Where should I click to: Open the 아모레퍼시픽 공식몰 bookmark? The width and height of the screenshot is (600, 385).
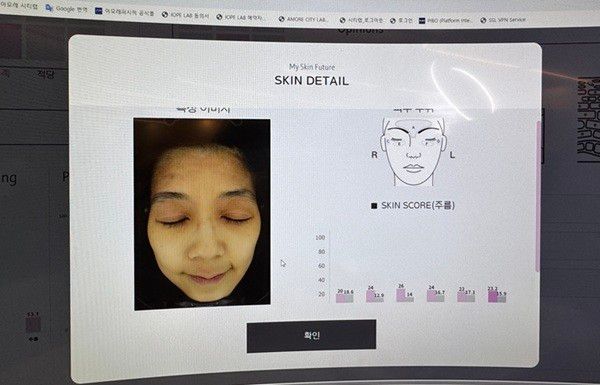coord(125,12)
